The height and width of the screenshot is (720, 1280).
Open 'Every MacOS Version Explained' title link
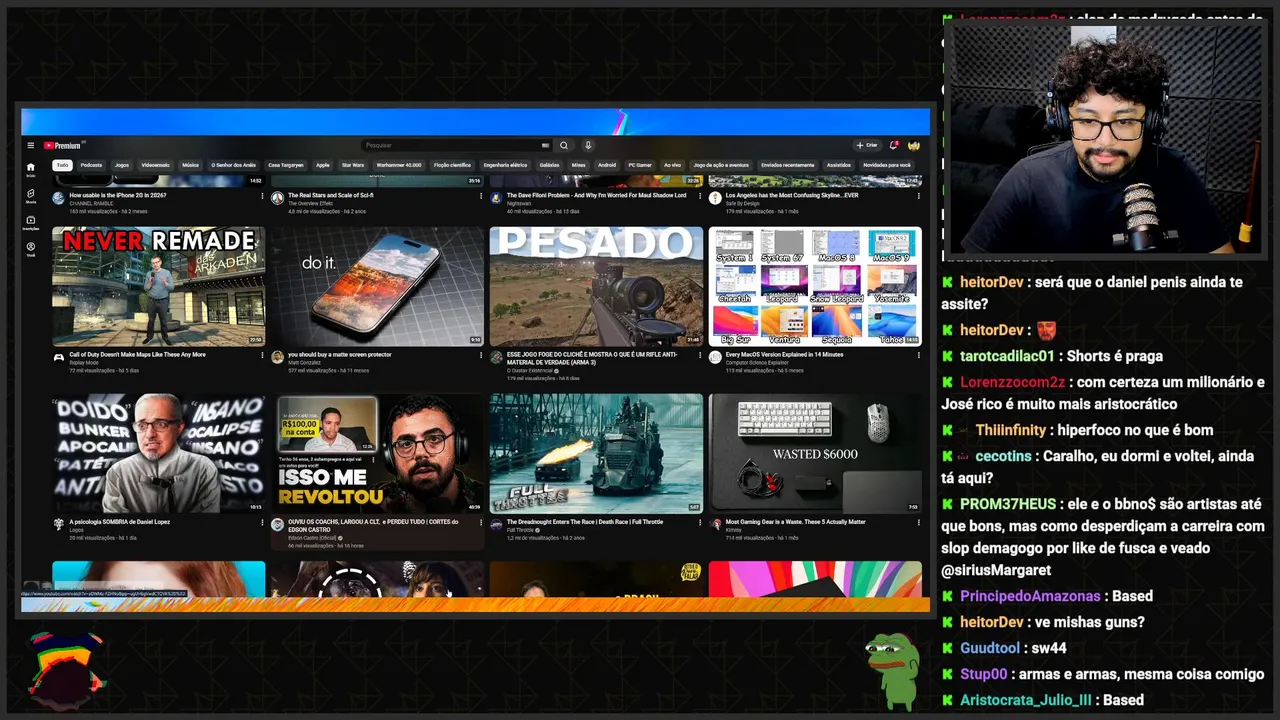(x=784, y=355)
